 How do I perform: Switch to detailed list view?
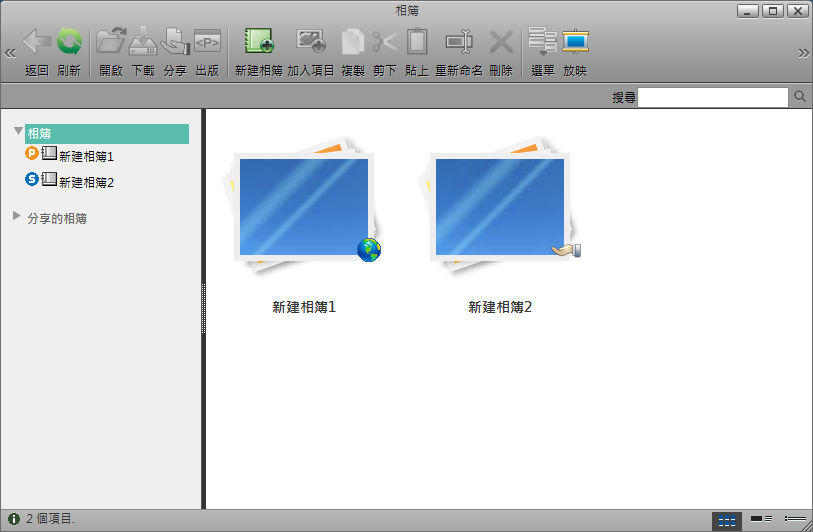tap(795, 520)
